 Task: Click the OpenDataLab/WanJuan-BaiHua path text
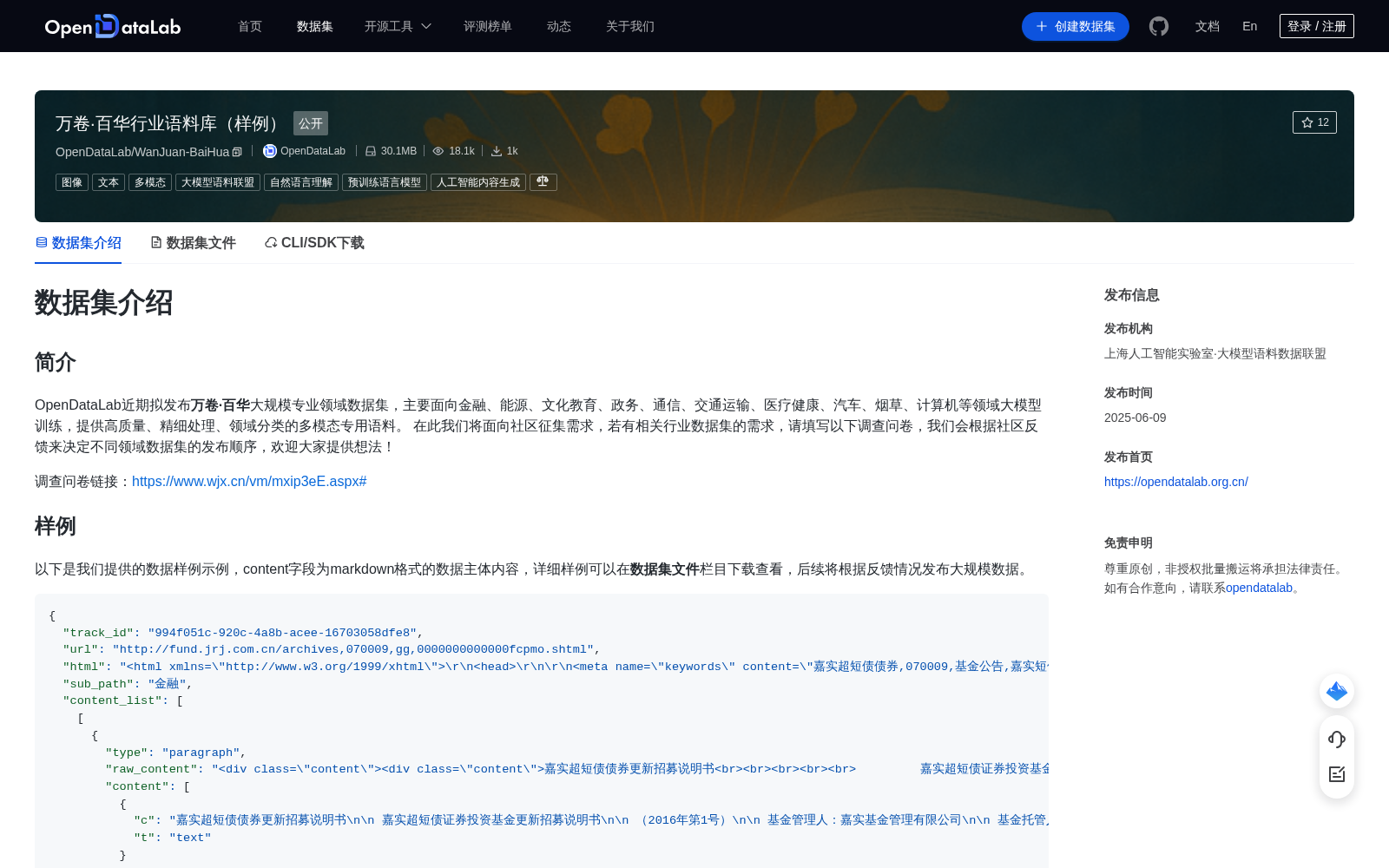point(142,152)
